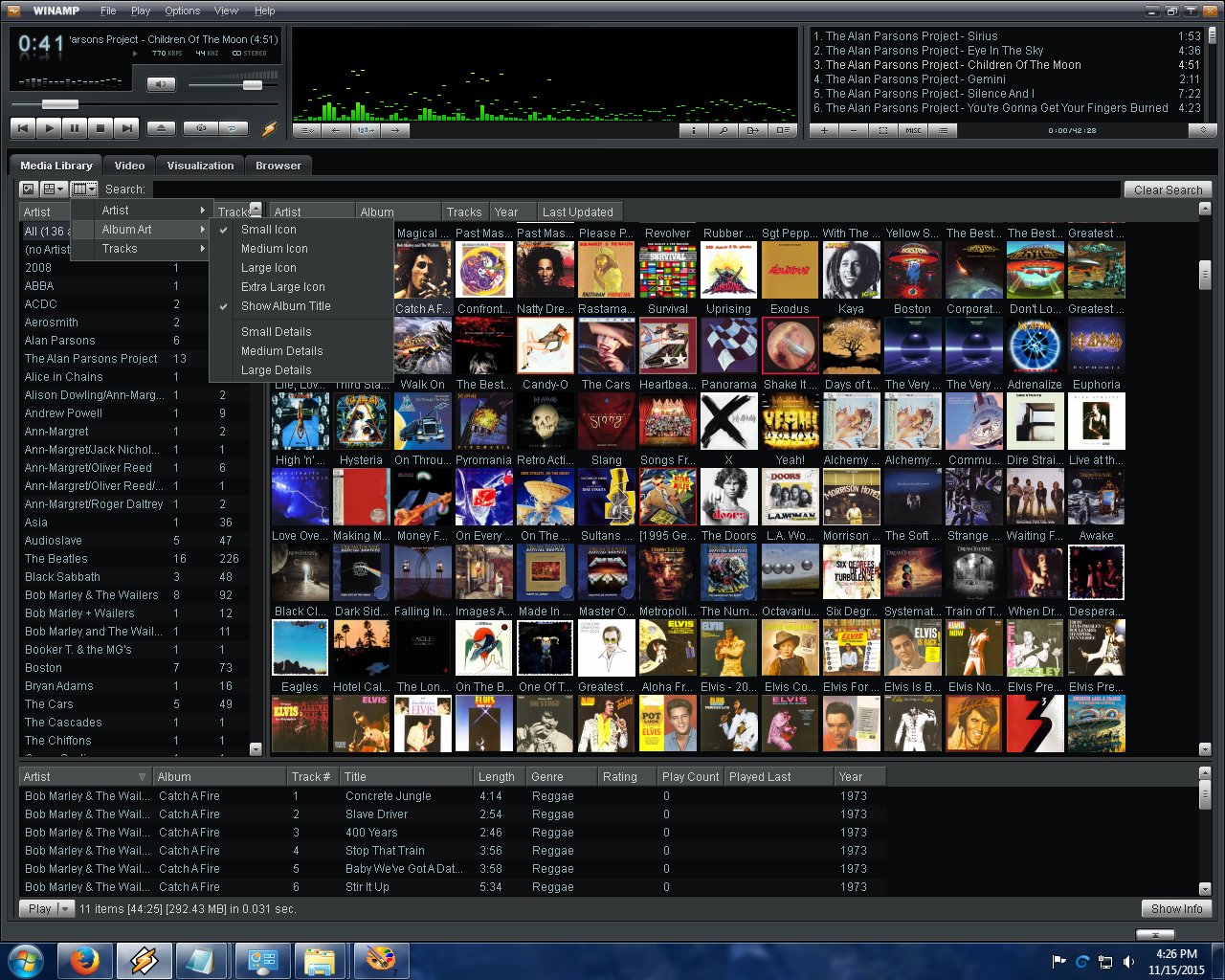1225x980 pixels.
Task: Click the magnifier search icon
Action: 724,130
